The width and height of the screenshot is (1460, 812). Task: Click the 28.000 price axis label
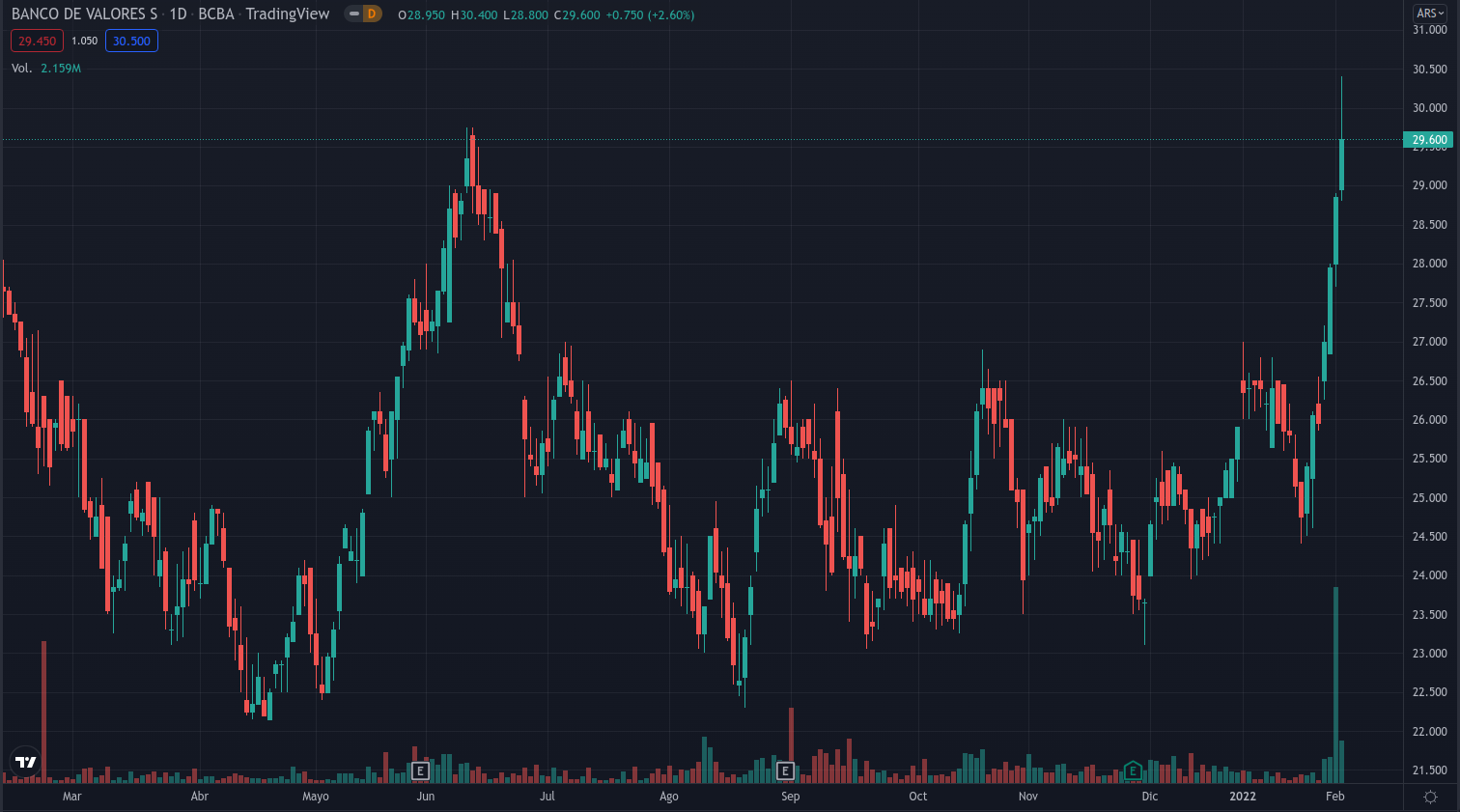(x=1430, y=264)
